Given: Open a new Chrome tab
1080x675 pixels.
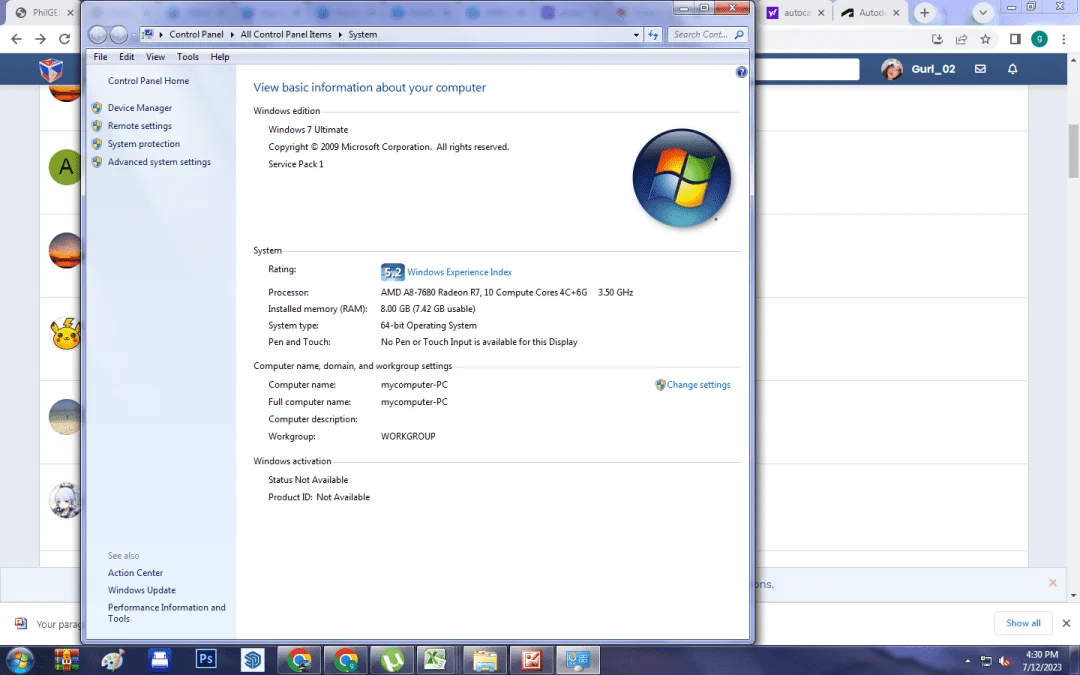Looking at the screenshot, I should tap(924, 12).
